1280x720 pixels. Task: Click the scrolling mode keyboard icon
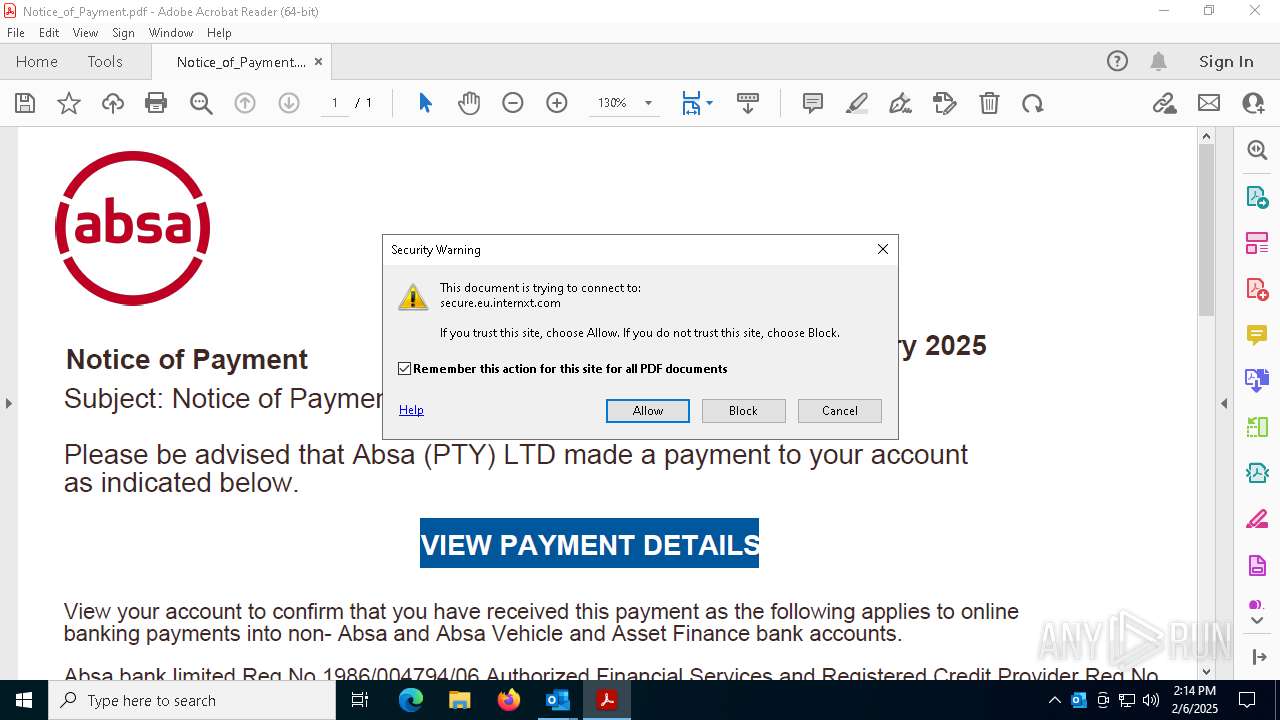[748, 103]
